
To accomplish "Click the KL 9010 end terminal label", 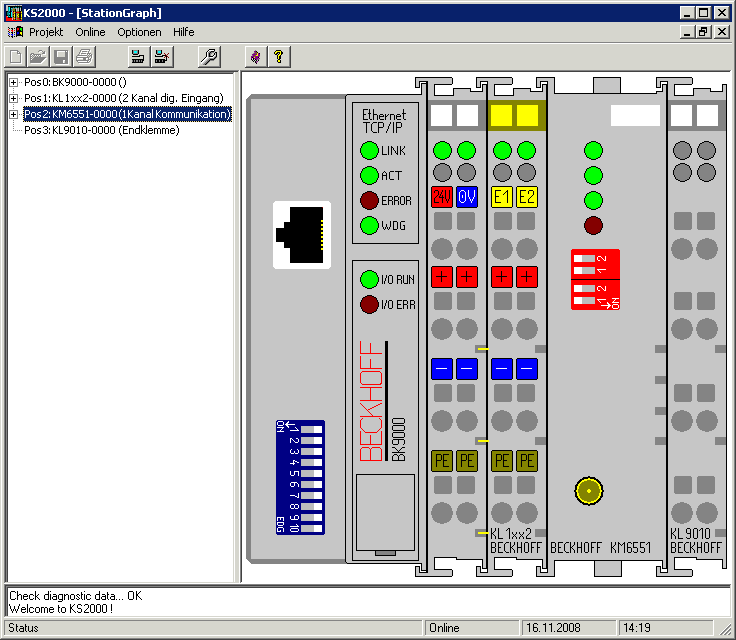I will tap(690, 533).
